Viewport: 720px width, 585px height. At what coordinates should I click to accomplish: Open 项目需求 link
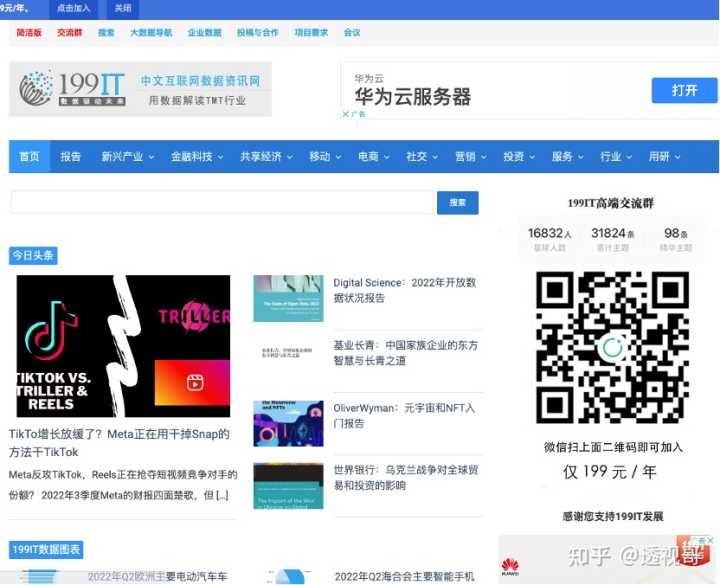click(311, 33)
